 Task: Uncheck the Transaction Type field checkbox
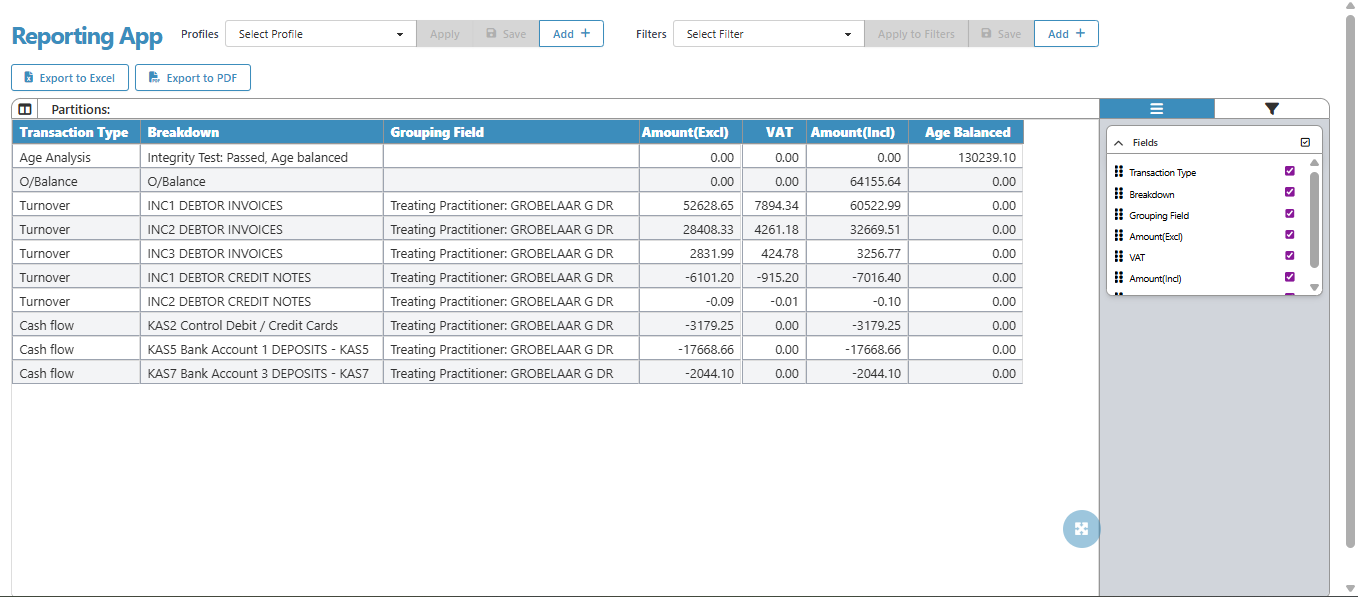coord(1289,171)
